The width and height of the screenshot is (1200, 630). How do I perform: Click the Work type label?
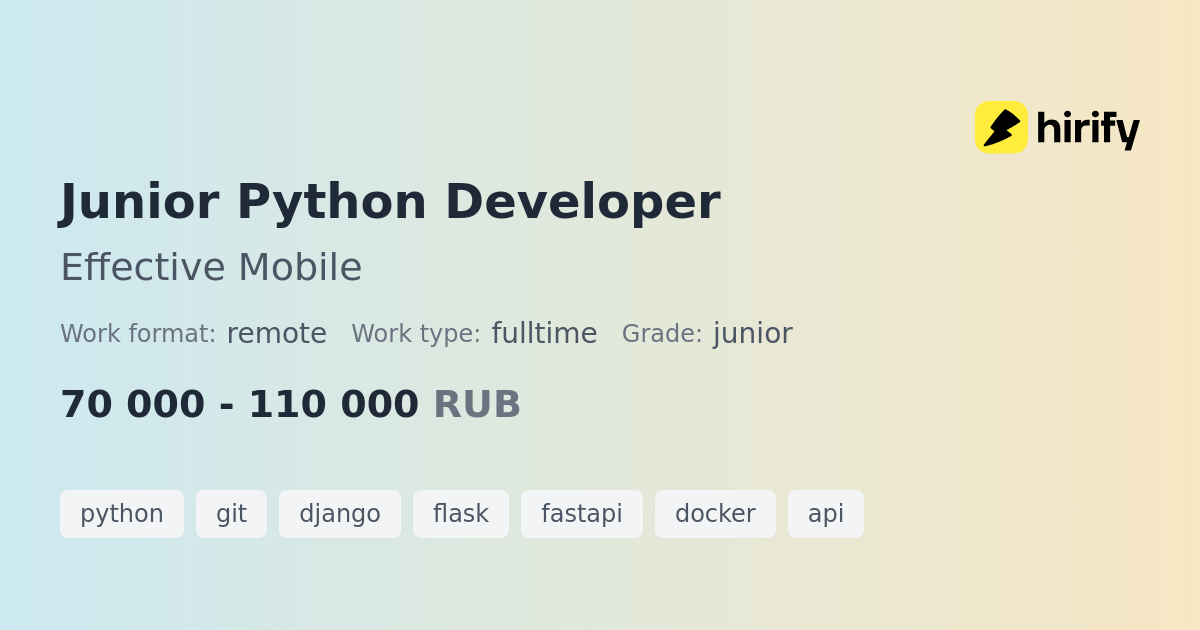415,334
